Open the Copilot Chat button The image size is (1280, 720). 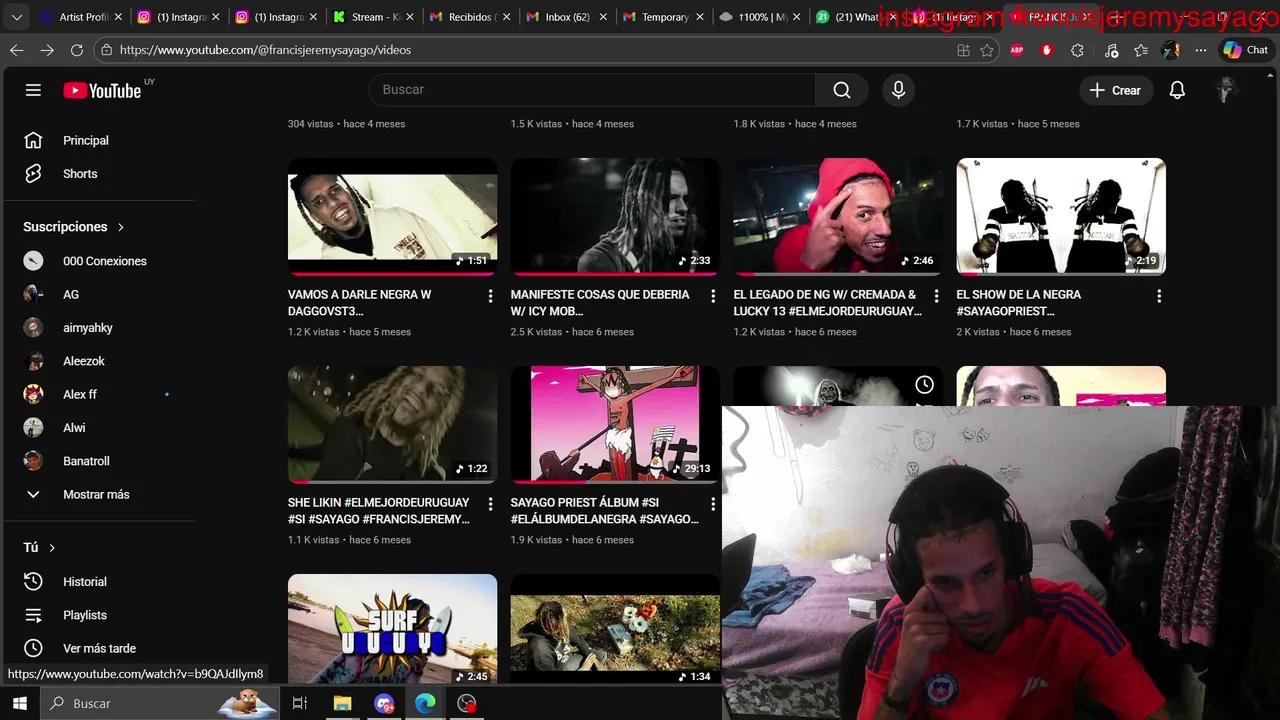(1246, 50)
